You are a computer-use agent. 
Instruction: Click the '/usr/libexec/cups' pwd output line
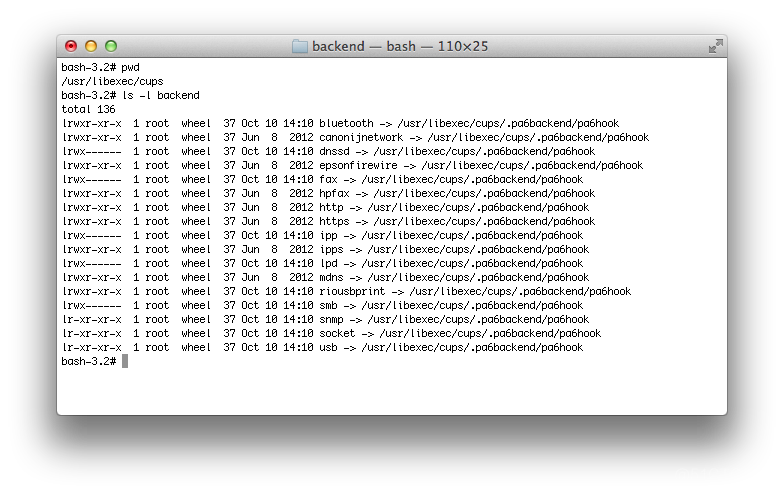tap(112, 82)
